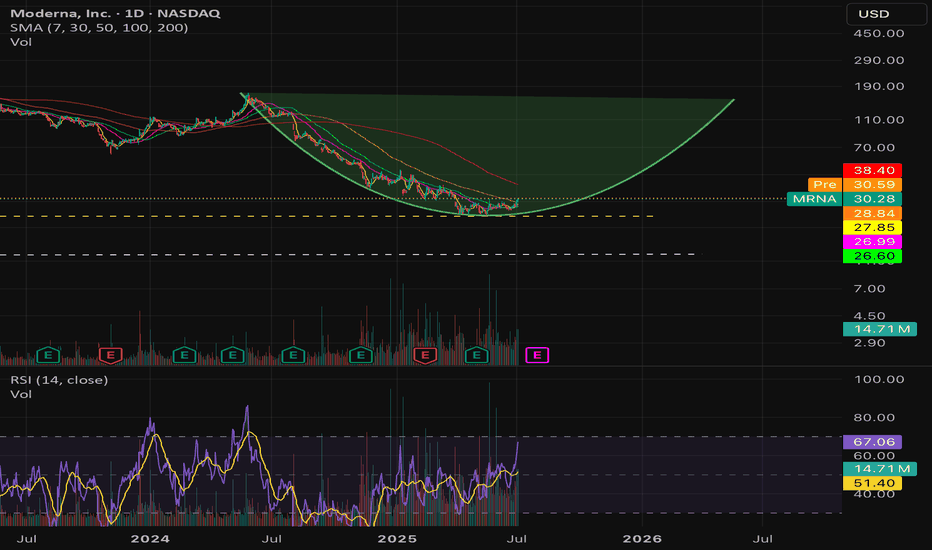The width and height of the screenshot is (932, 550).
Task: Click the 4.50 price axis label
Action: click(x=869, y=316)
